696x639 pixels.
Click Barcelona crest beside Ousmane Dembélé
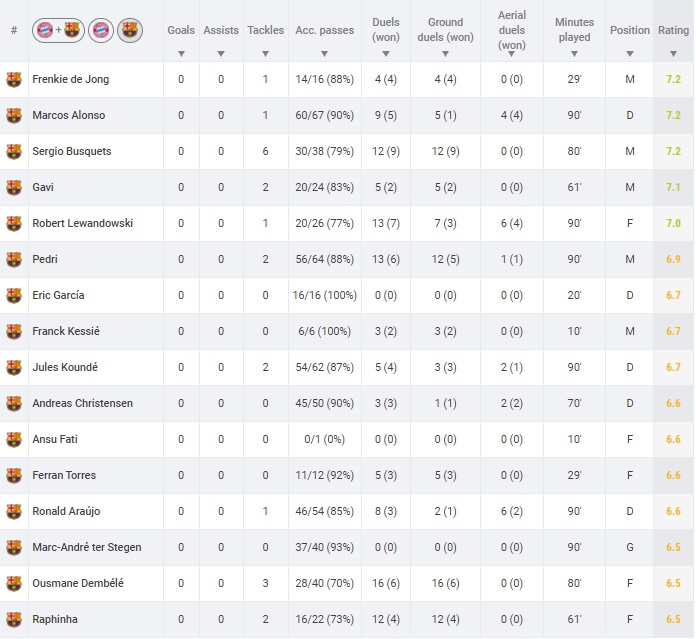tap(14, 583)
